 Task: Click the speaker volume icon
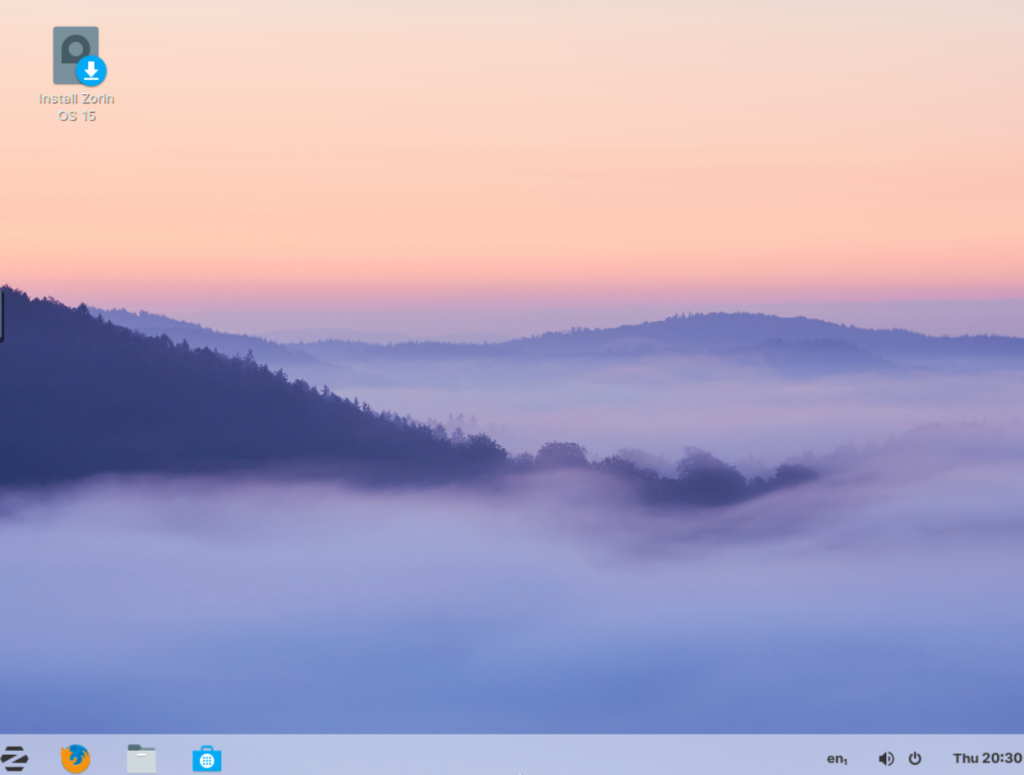pos(885,758)
